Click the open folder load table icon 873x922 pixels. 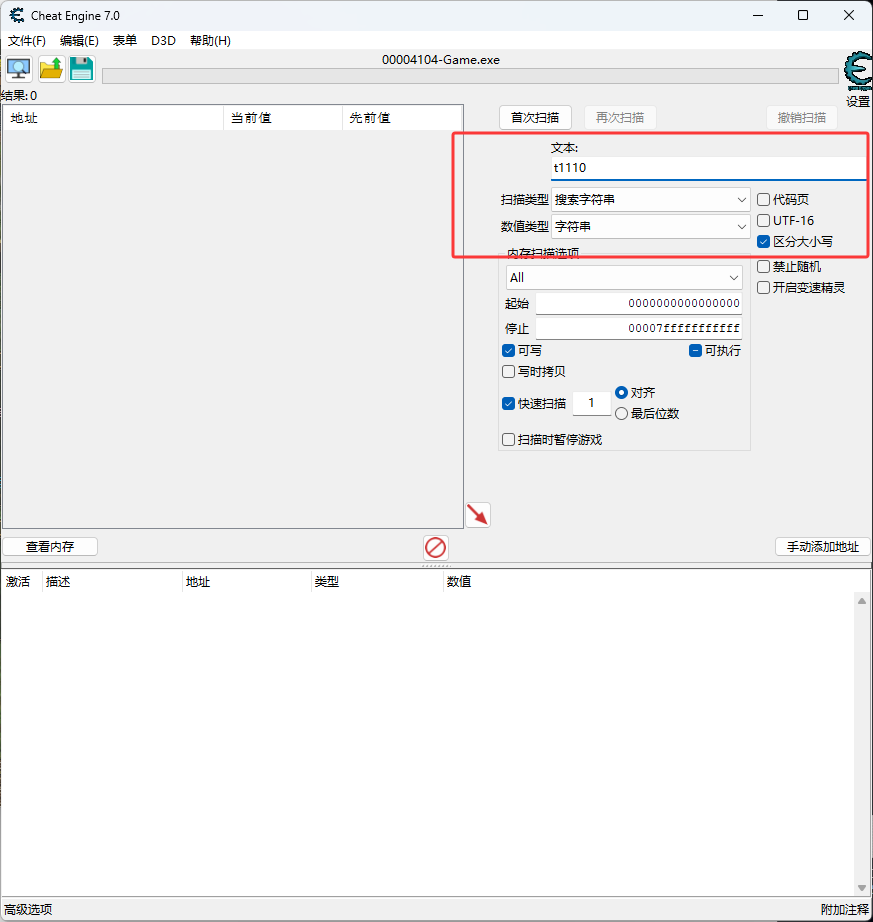click(x=51, y=69)
